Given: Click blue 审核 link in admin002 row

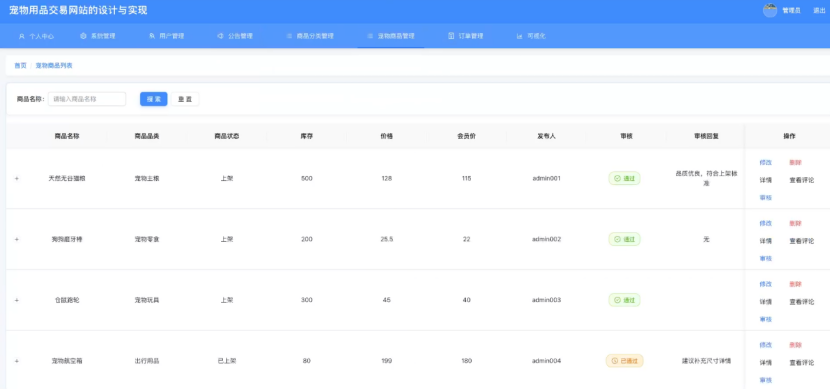Looking at the screenshot, I should click(x=765, y=258).
